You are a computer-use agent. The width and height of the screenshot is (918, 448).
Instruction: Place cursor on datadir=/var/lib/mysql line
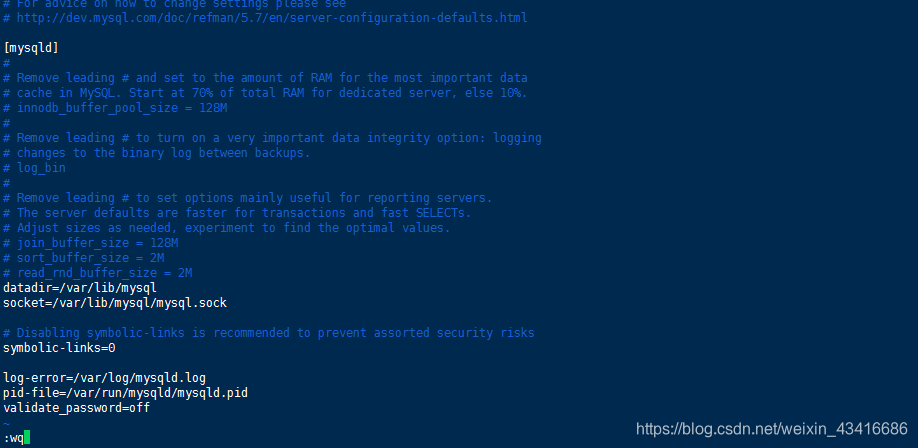[80, 288]
